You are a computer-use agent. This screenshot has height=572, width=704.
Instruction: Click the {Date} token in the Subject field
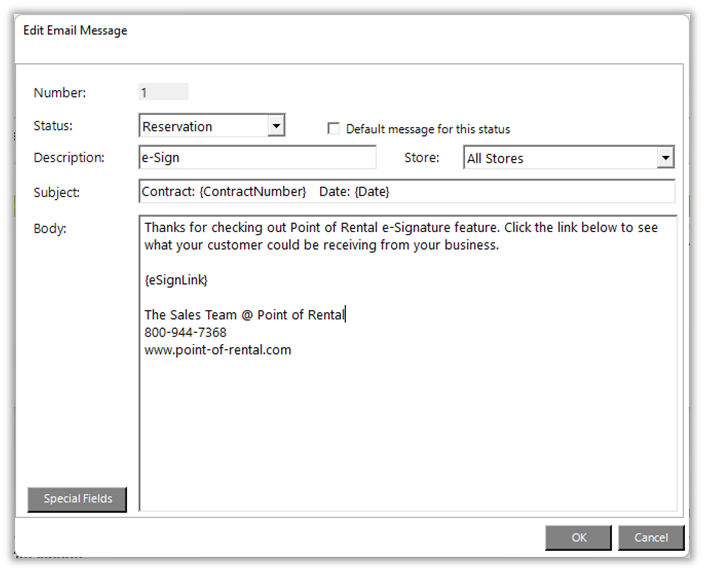[370, 191]
